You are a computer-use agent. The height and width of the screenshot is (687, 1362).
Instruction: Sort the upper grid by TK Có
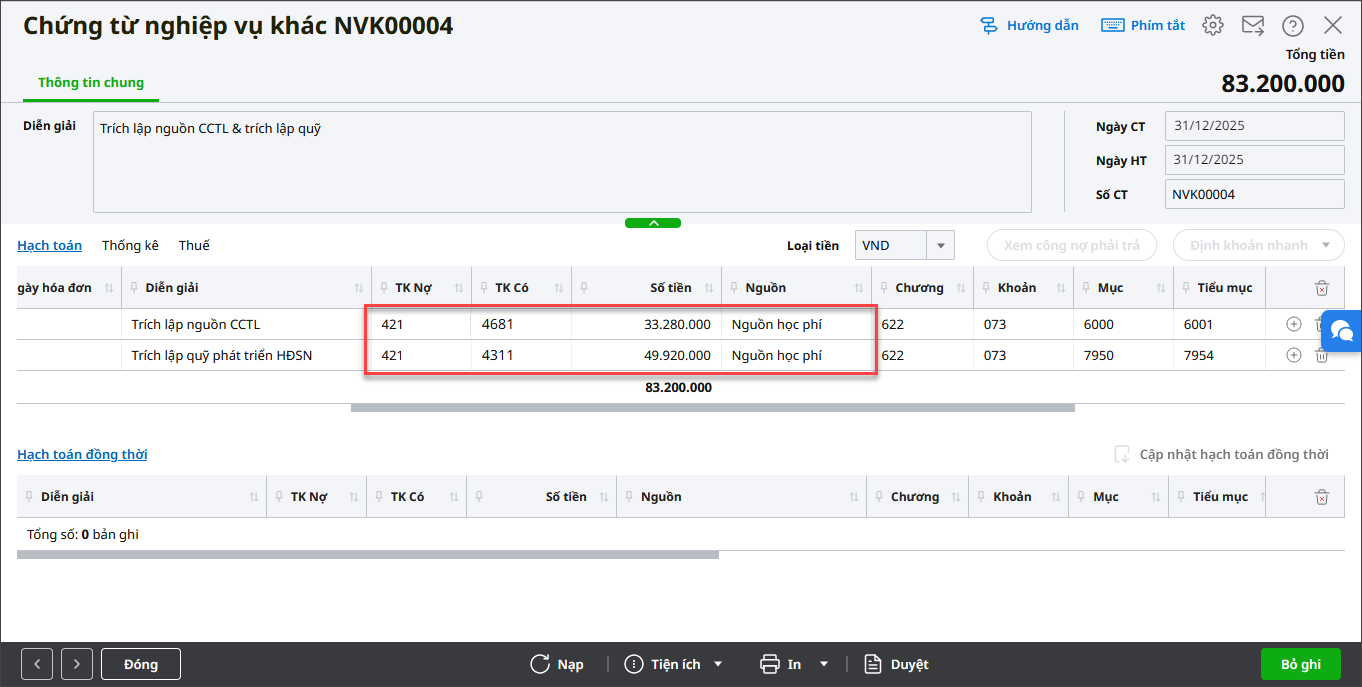tap(559, 288)
